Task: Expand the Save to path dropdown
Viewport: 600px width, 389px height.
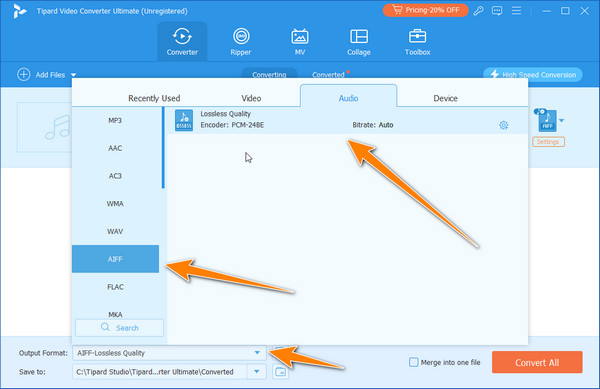Action: pyautogui.click(x=257, y=371)
